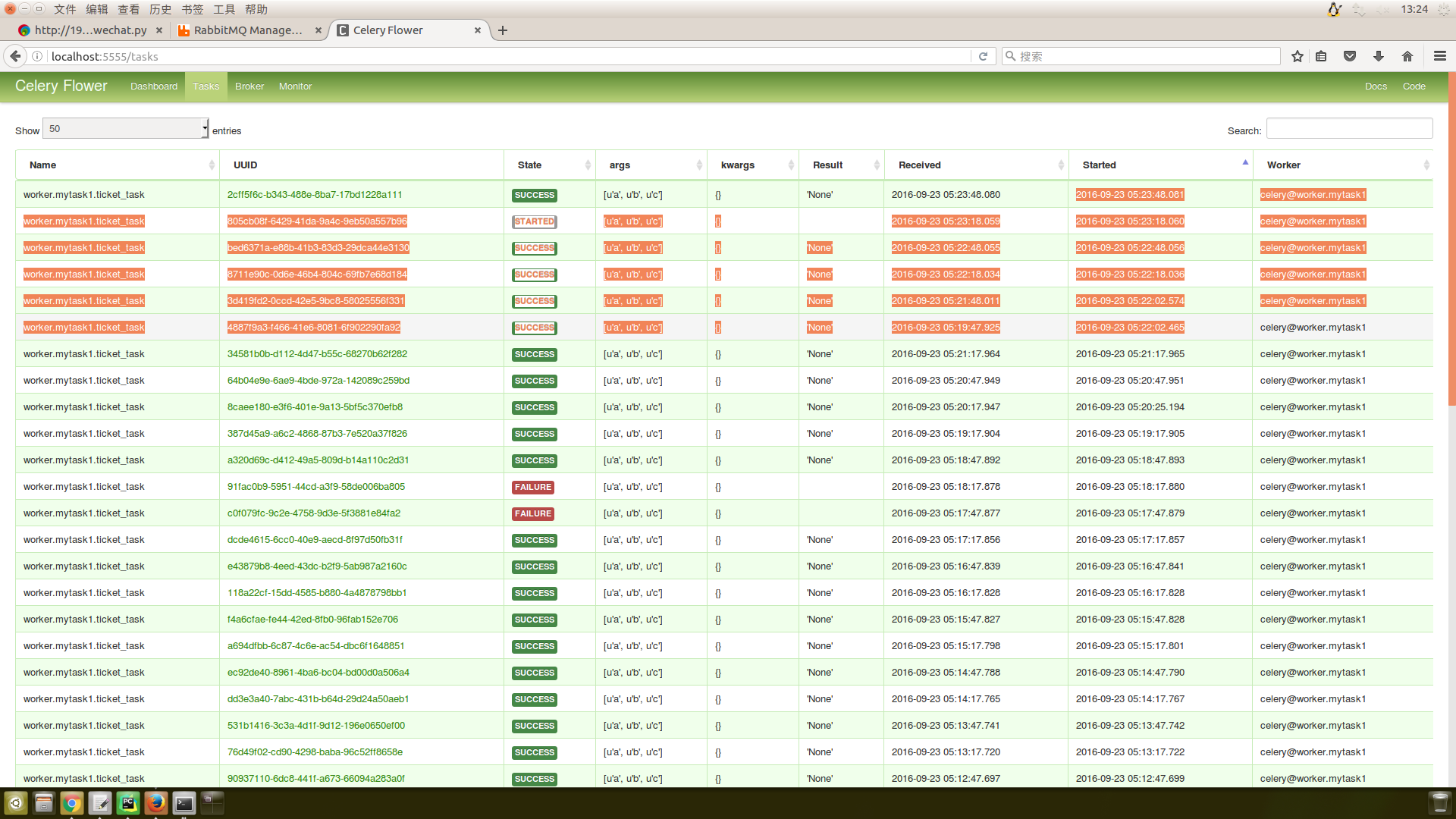Click the localhost:5555/tasks address bar

pos(508,56)
